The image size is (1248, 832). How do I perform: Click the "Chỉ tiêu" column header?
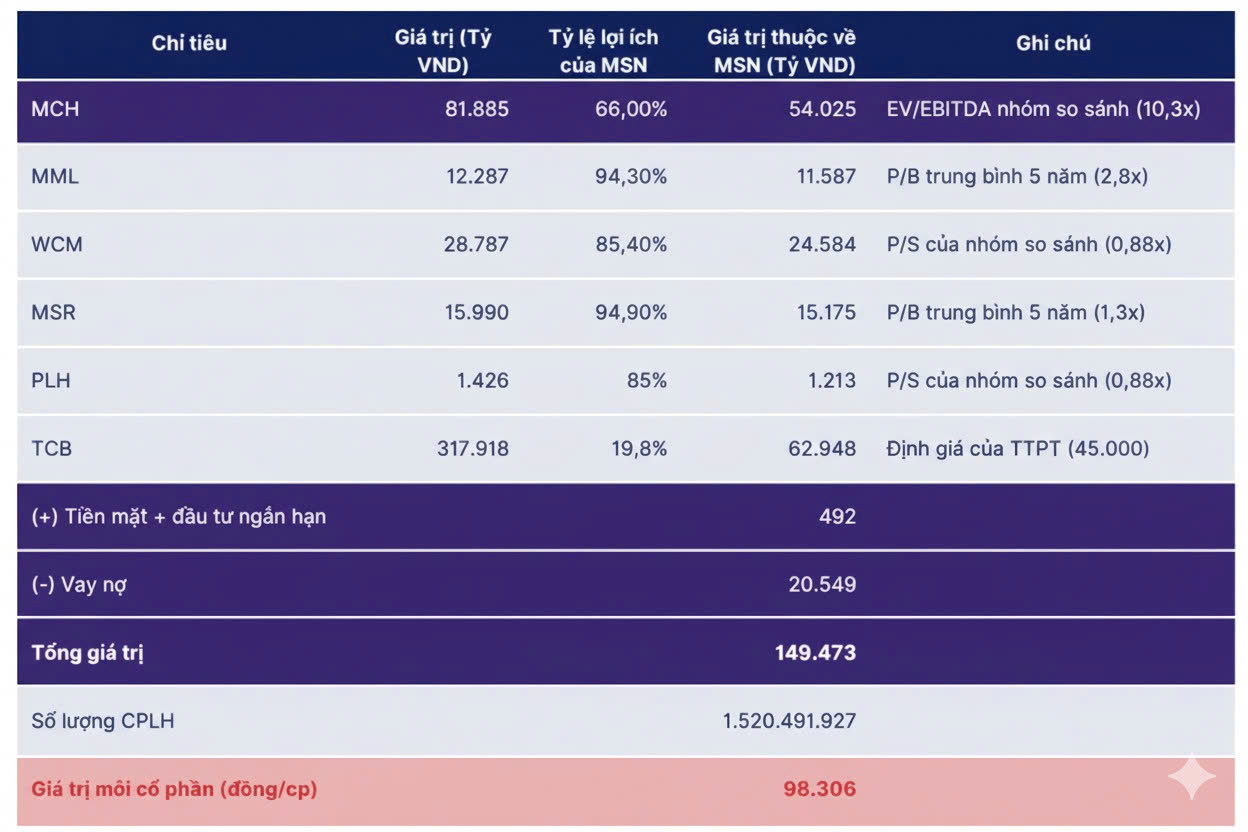pyautogui.click(x=189, y=43)
